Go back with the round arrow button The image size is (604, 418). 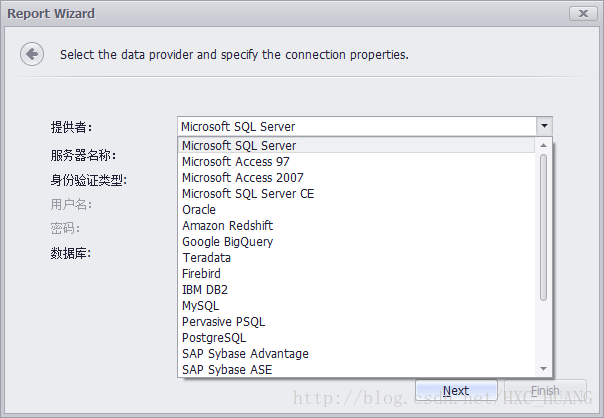(x=32, y=54)
